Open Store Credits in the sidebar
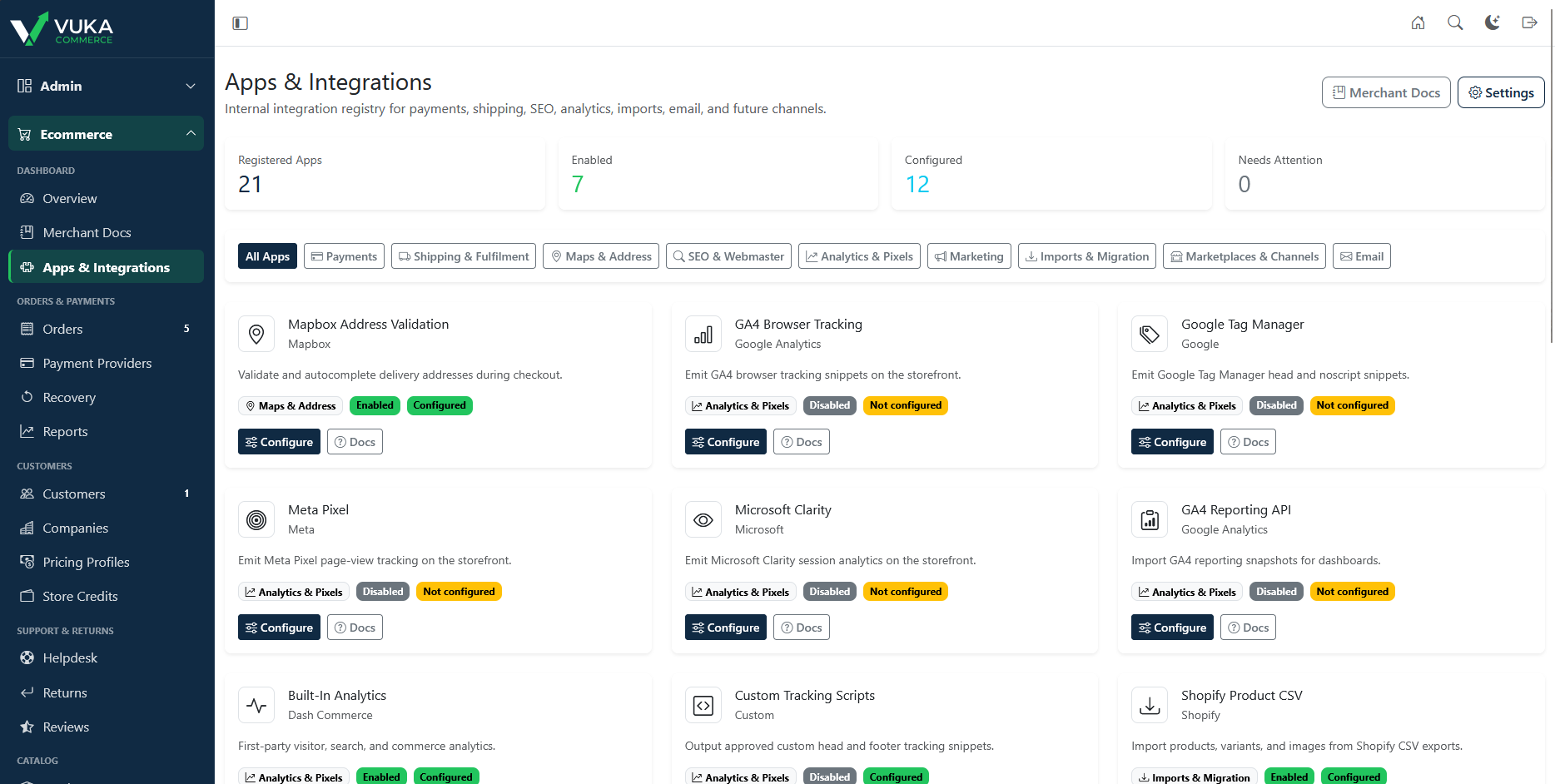 [x=107, y=596]
